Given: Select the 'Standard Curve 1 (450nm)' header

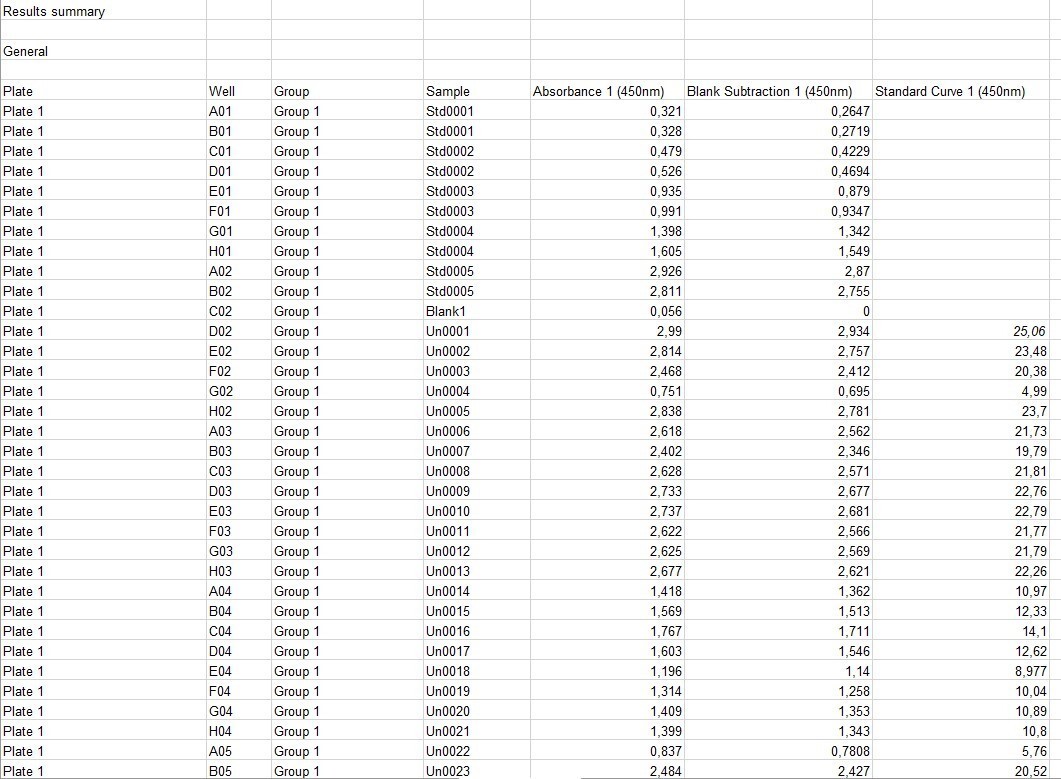Looking at the screenshot, I should tap(966, 91).
